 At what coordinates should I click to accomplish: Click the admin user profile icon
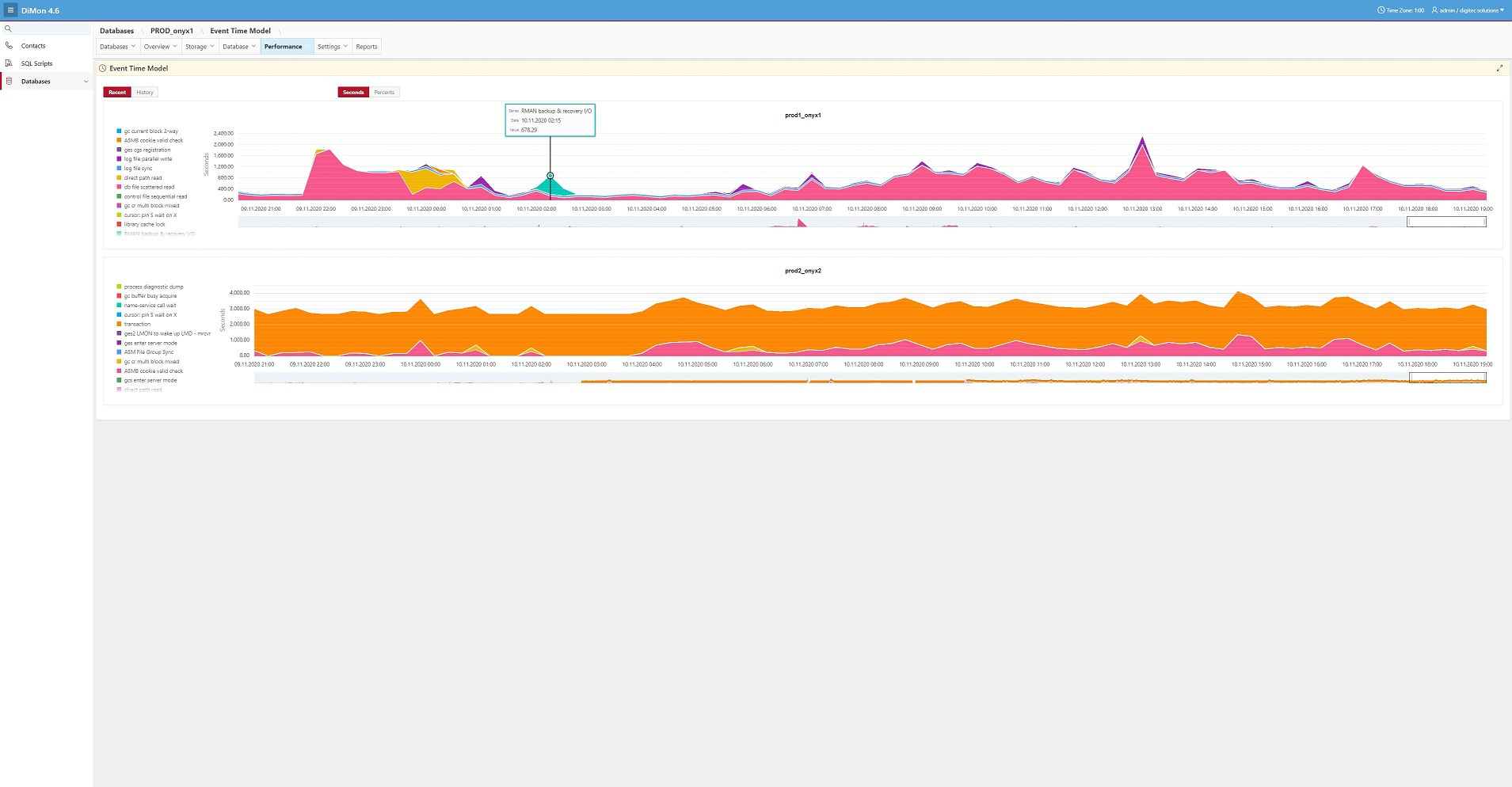1434,10
